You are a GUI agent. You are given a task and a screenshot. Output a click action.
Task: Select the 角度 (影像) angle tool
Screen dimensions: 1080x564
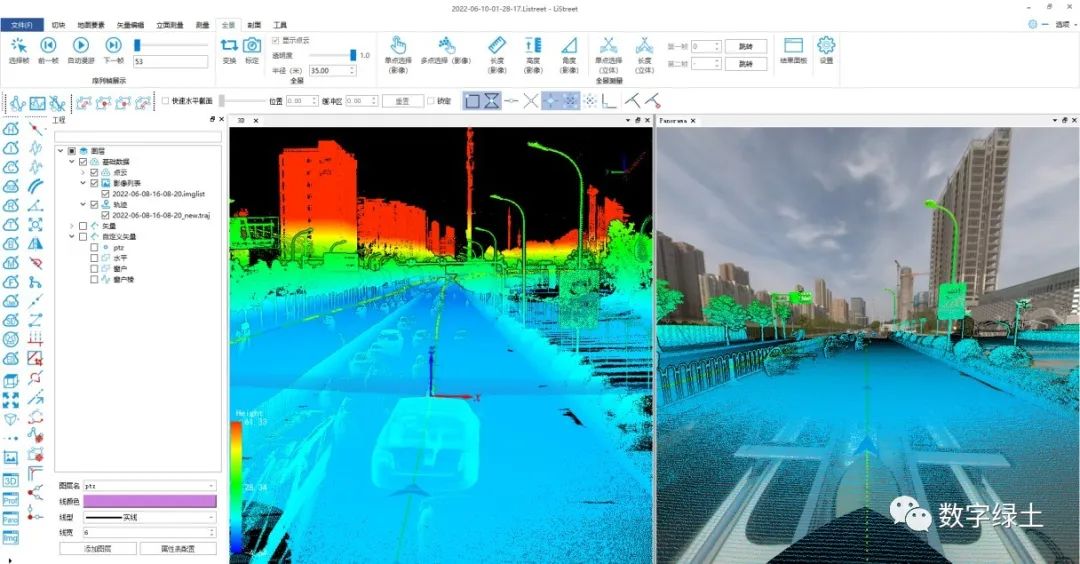pos(569,46)
